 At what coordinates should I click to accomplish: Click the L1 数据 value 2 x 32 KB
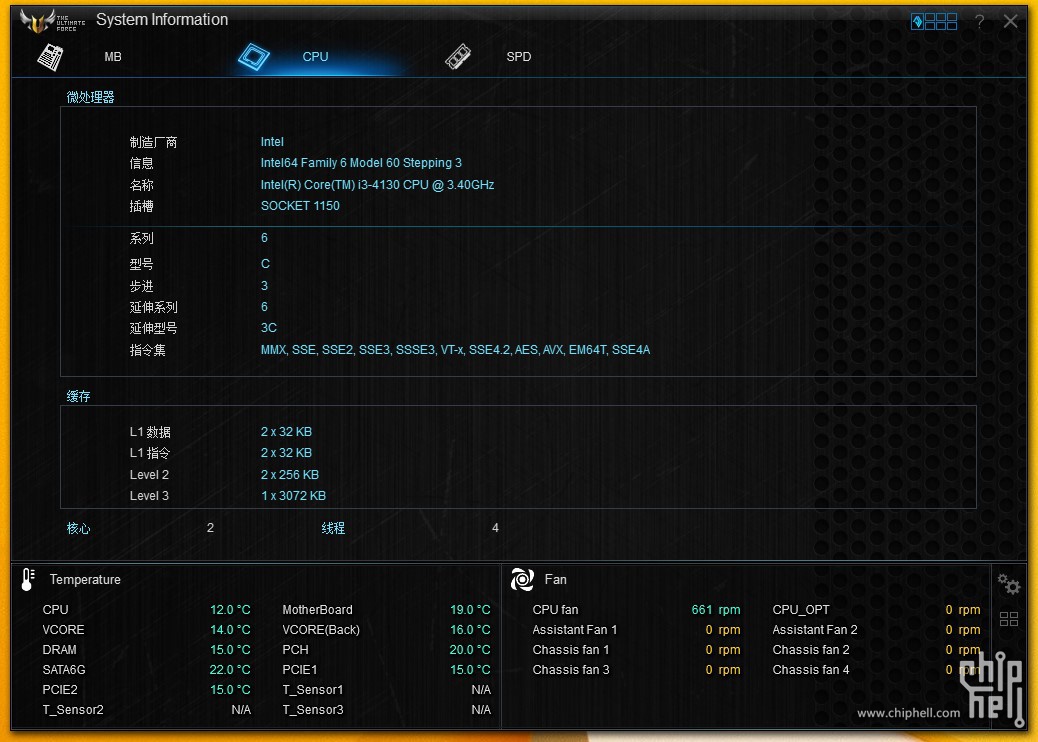286,432
